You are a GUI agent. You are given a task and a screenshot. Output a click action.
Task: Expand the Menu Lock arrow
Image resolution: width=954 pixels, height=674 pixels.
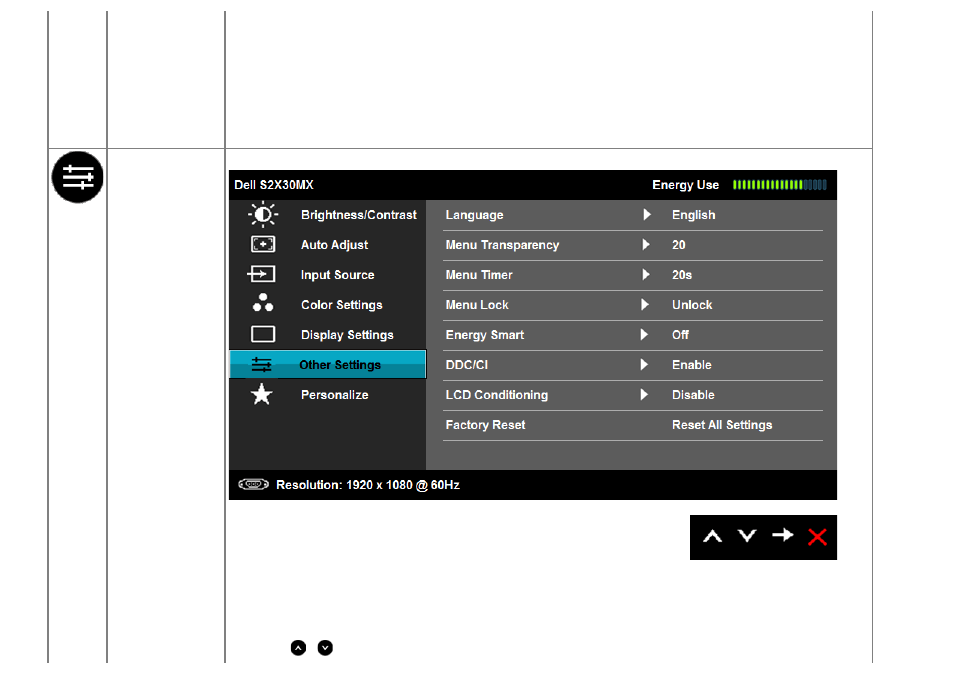point(645,304)
